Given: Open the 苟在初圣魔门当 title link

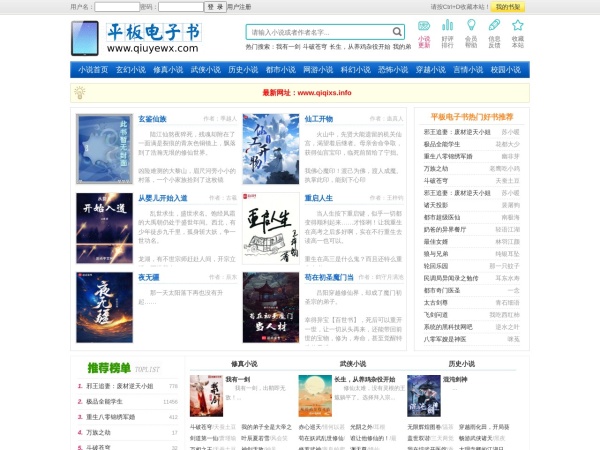Looking at the screenshot, I should tap(329, 277).
